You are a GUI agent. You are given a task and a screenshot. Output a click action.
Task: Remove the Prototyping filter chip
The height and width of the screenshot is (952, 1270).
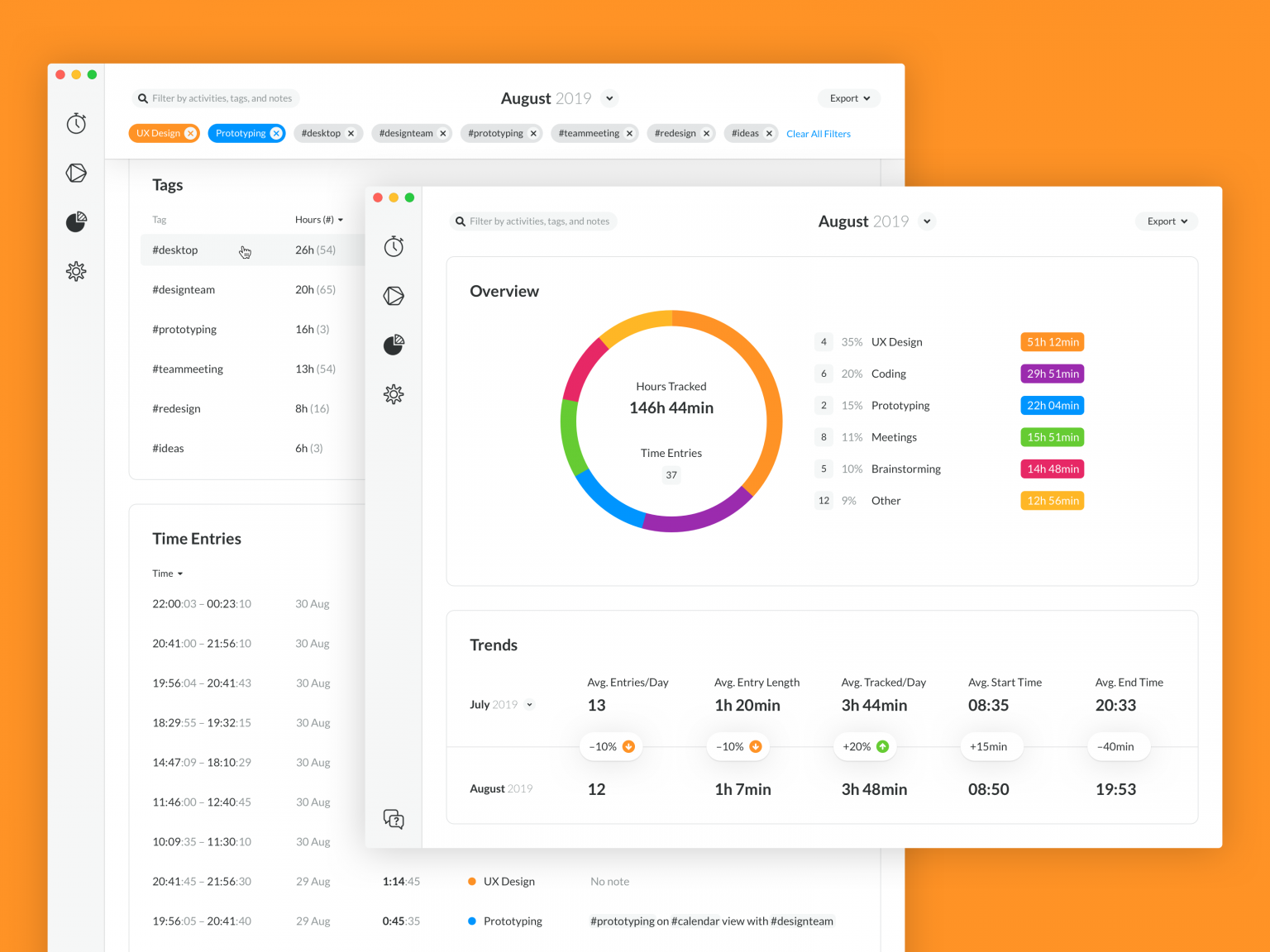tap(276, 133)
